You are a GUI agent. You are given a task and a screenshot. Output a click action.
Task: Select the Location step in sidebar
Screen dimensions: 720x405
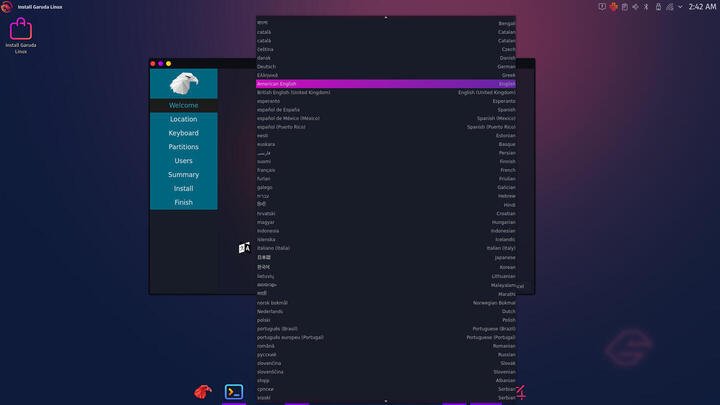(184, 119)
